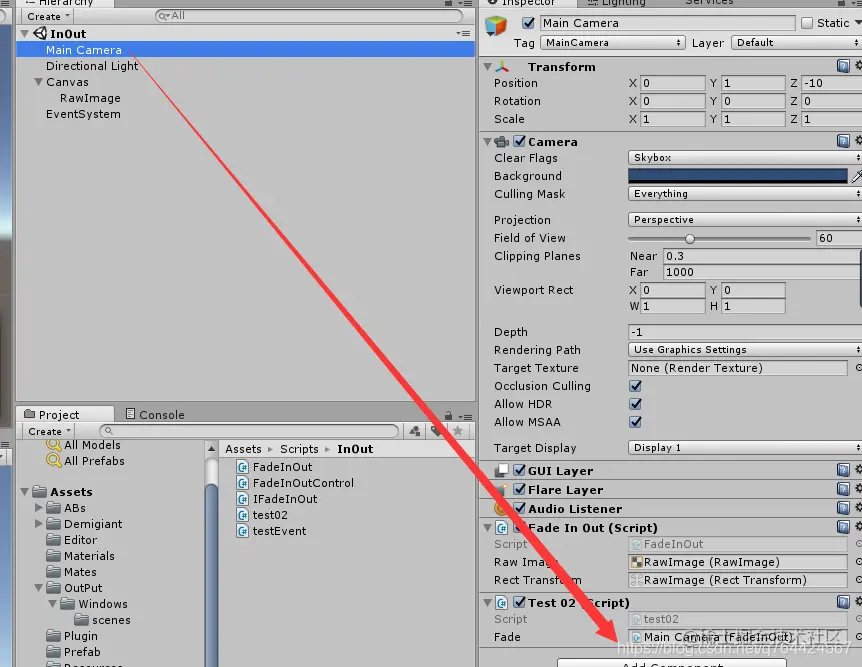Lock the Project panel
The height and width of the screenshot is (667, 862).
click(x=449, y=416)
